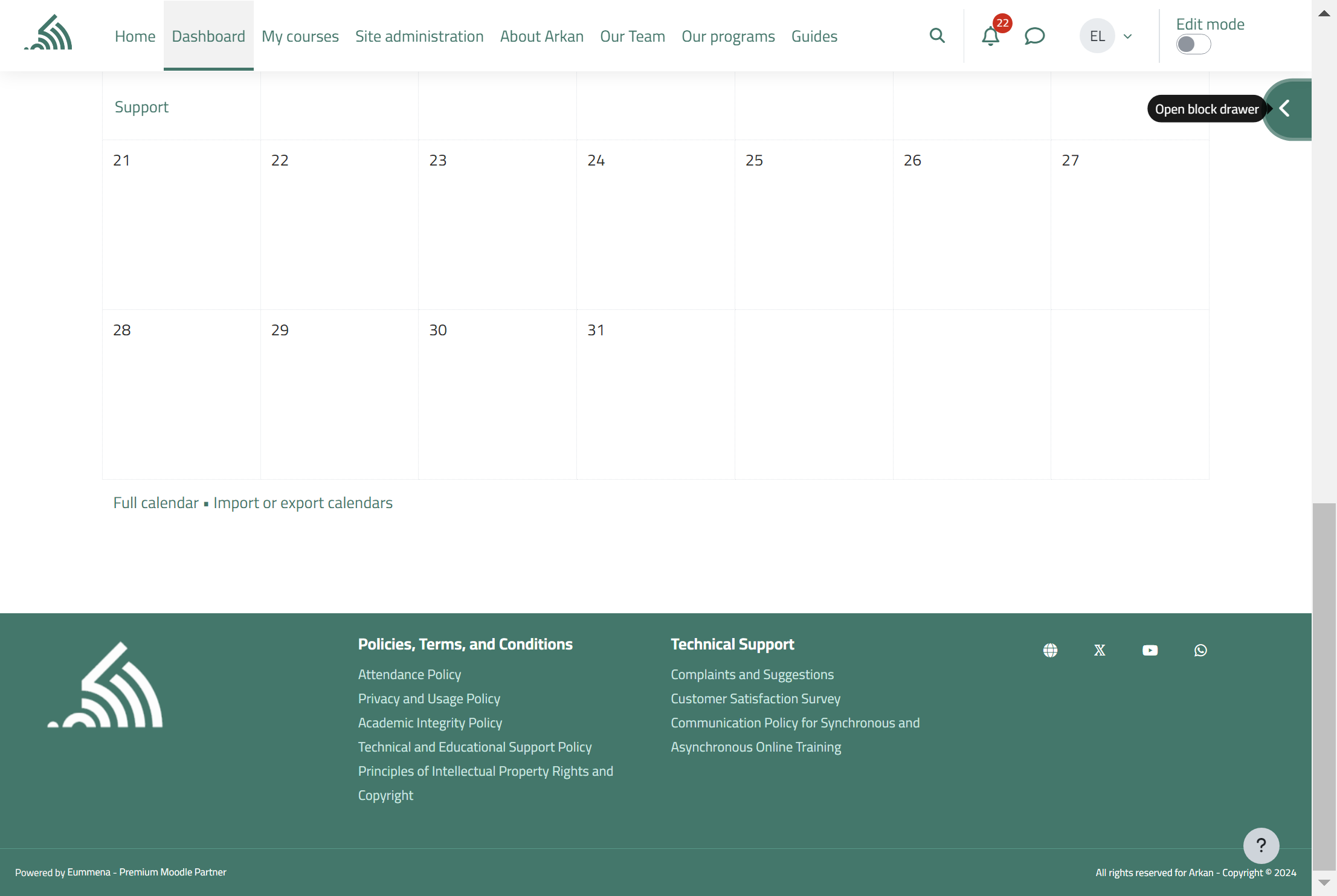Click the white Arkan footer logo
Image resolution: width=1337 pixels, height=896 pixels.
click(105, 685)
